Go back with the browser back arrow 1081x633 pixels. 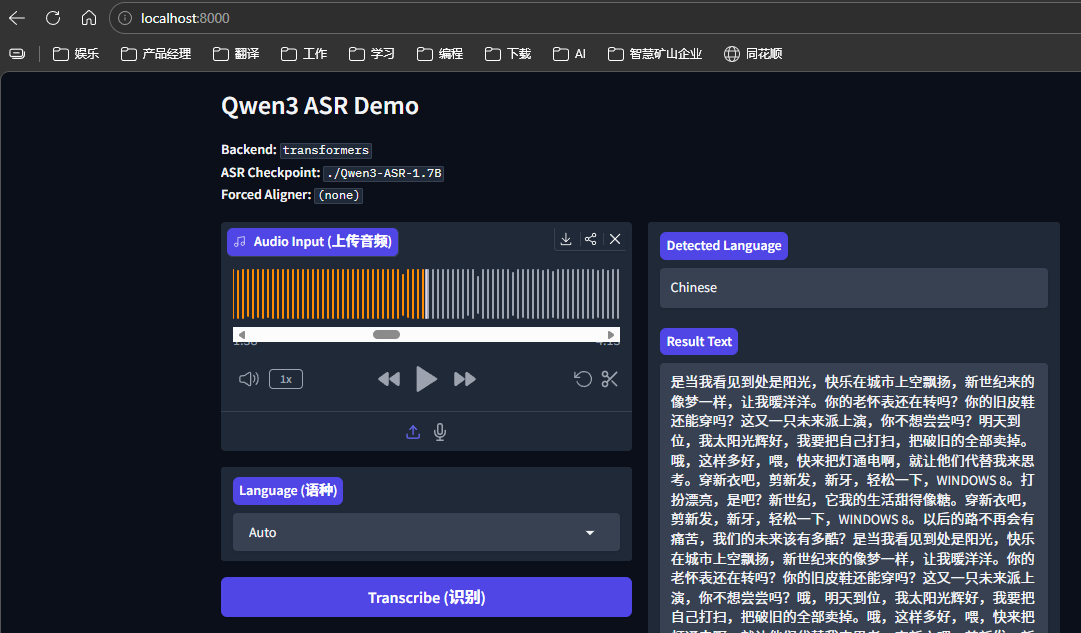(17, 18)
